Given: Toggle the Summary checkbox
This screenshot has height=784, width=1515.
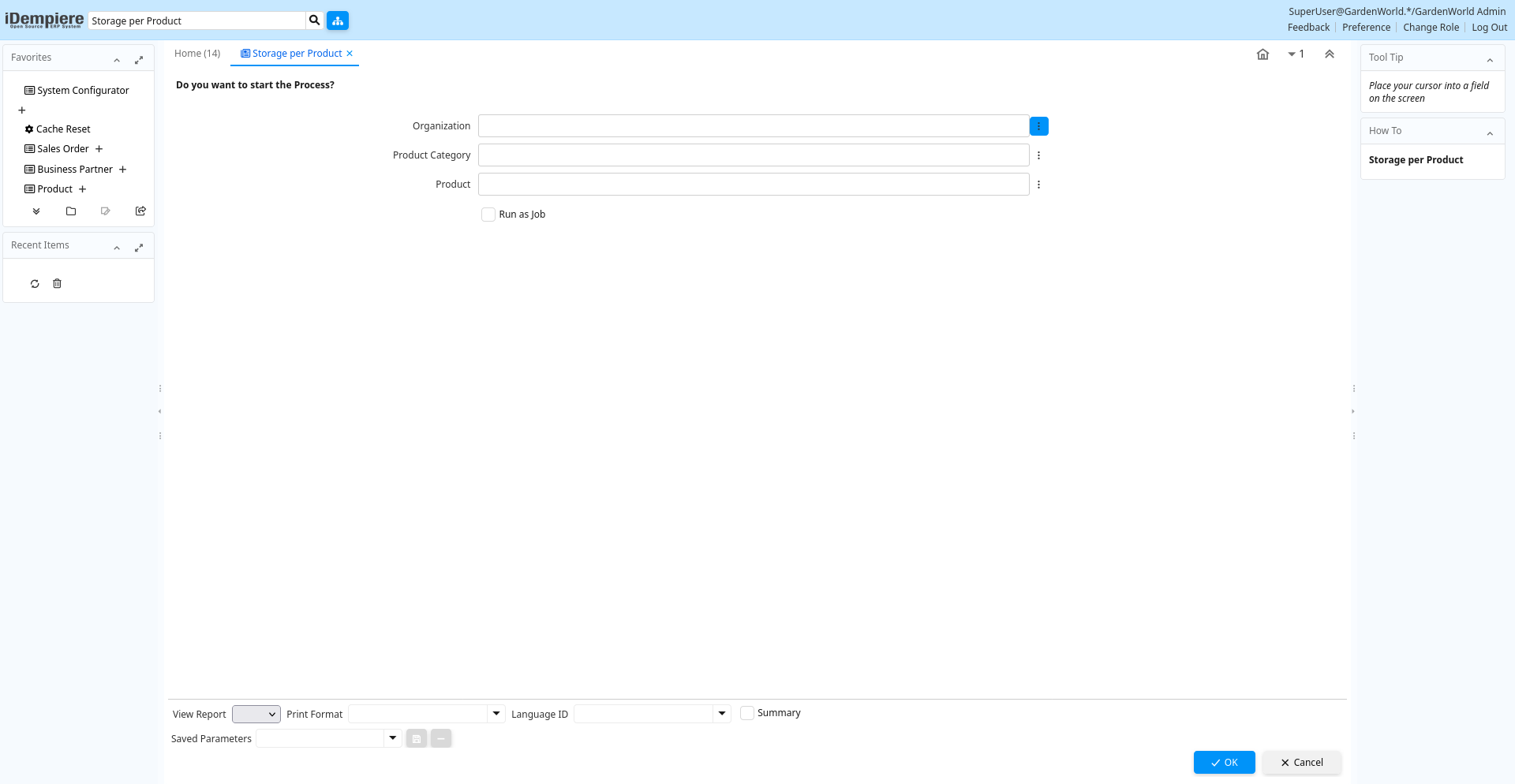Looking at the screenshot, I should (747, 713).
